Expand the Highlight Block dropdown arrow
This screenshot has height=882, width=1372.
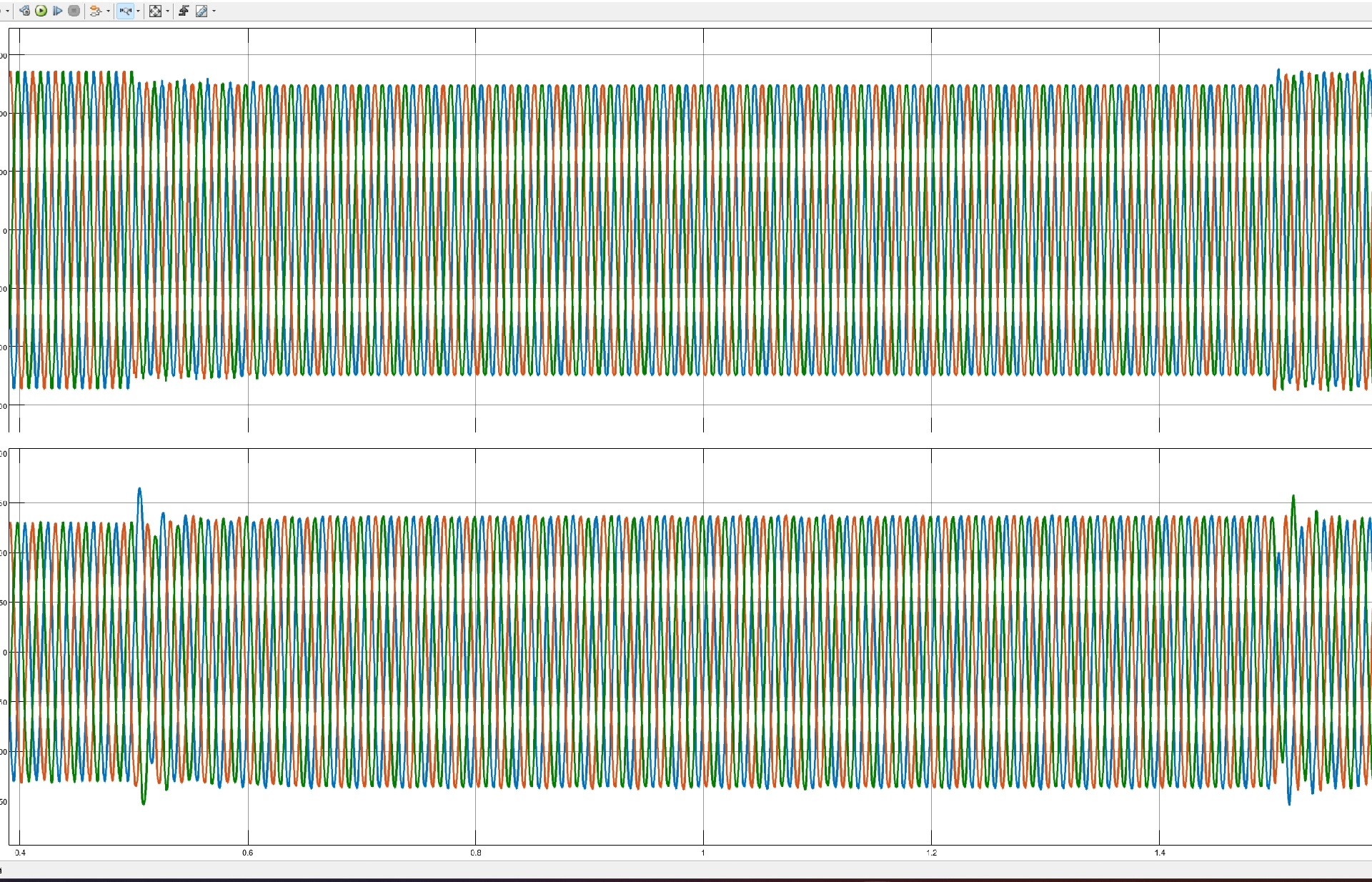108,11
